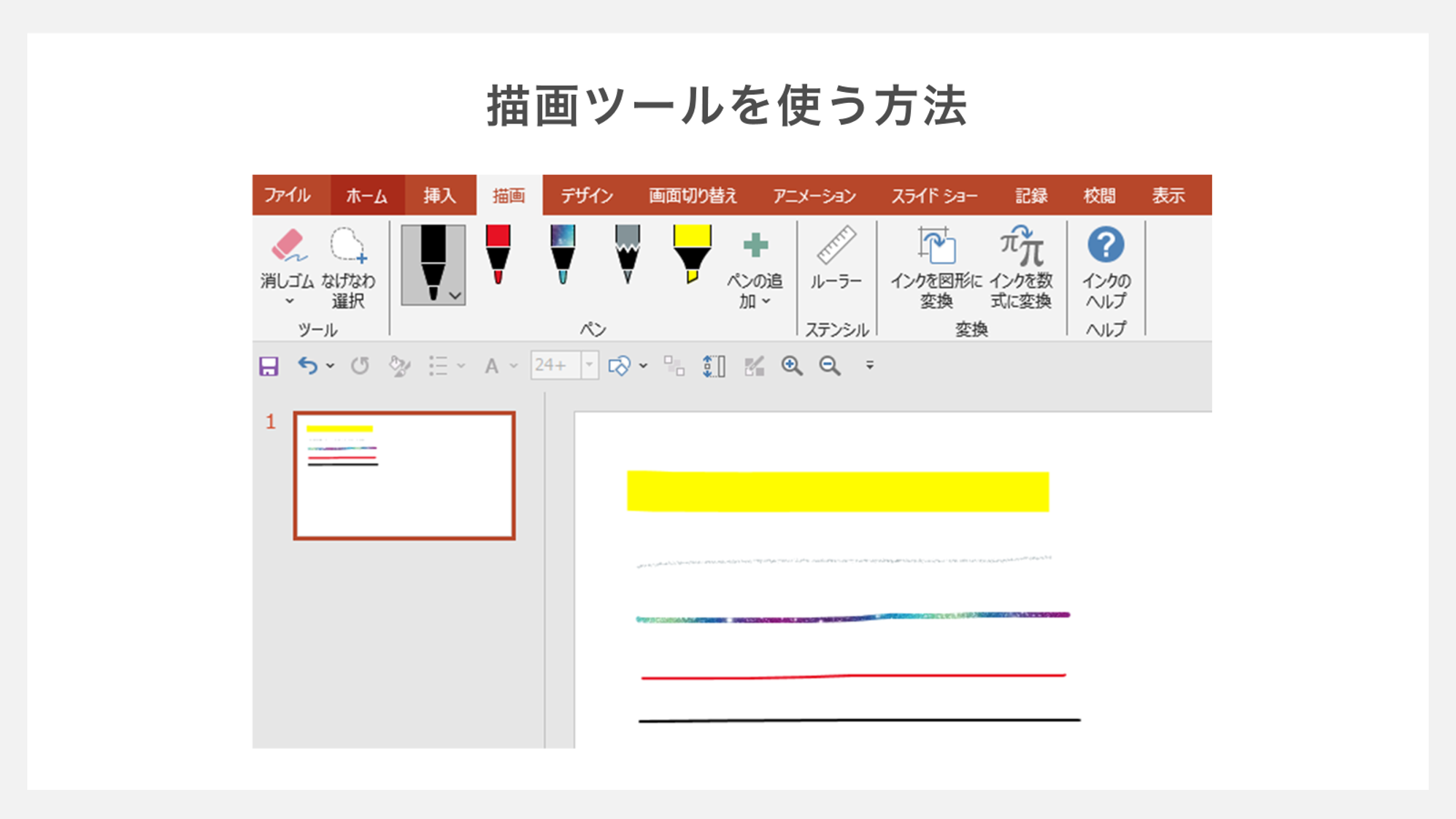Click the Save icon in quick access toolbar
Image resolution: width=1456 pixels, height=819 pixels.
coord(269,366)
